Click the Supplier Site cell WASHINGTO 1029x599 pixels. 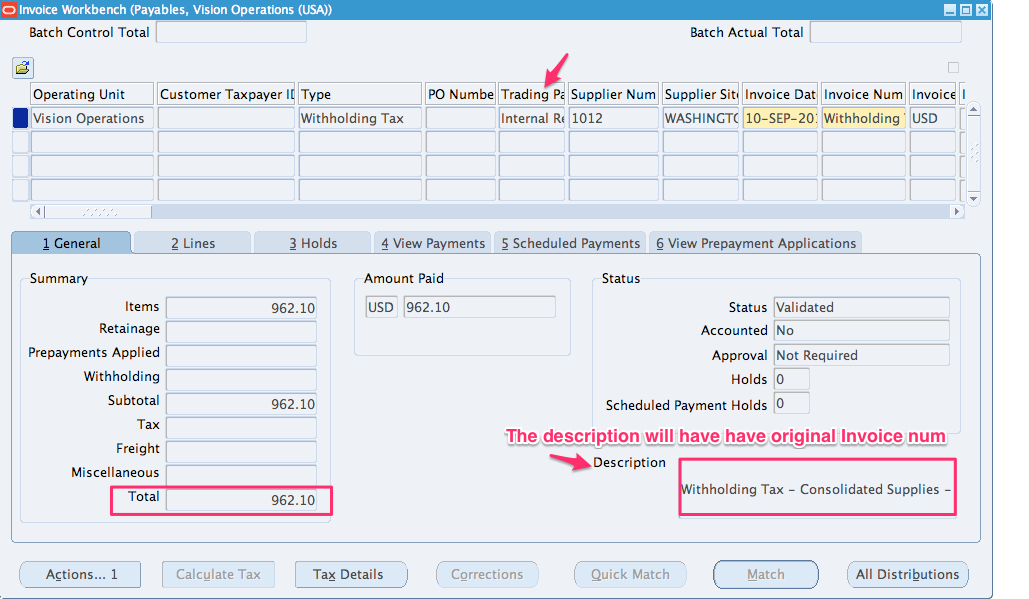coord(701,118)
